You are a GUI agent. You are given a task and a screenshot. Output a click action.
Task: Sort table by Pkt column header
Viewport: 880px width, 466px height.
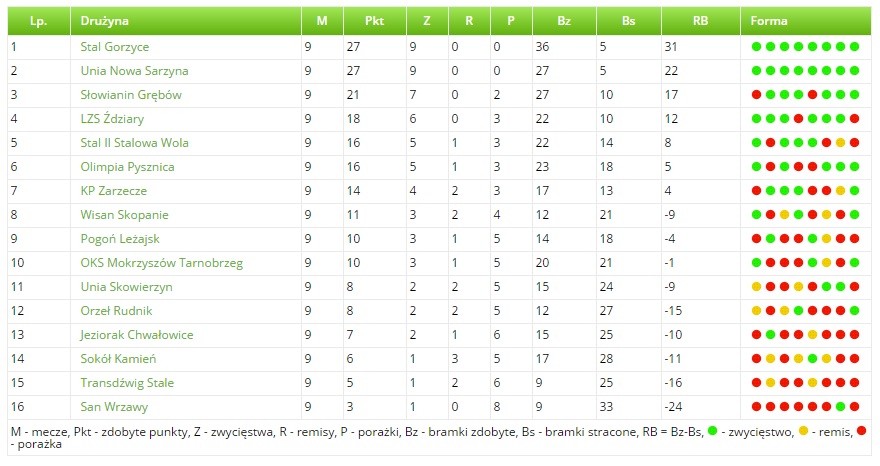tap(374, 20)
